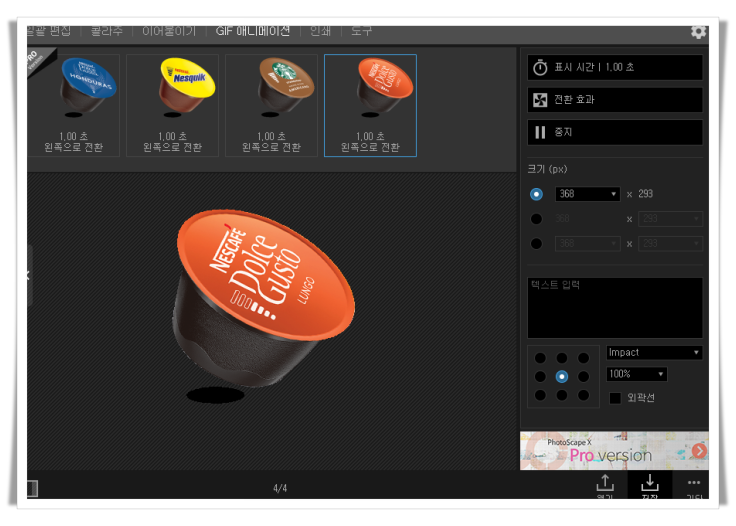736x526 pixels.
Task: Click the pause icon to stop playback
Action: (540, 132)
